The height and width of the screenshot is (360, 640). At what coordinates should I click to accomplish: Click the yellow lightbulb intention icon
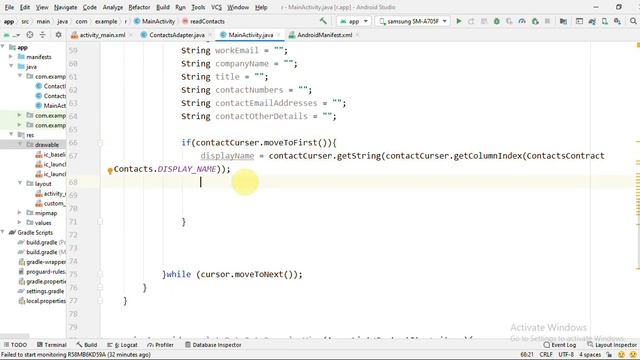point(110,171)
